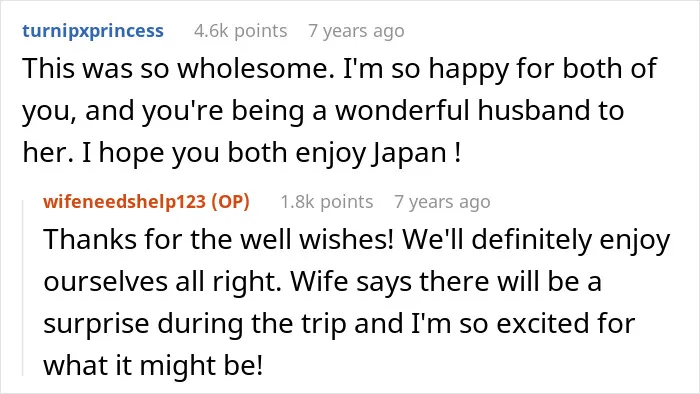
Task: Click the word 'Japan' in first comment
Action: tap(410, 153)
